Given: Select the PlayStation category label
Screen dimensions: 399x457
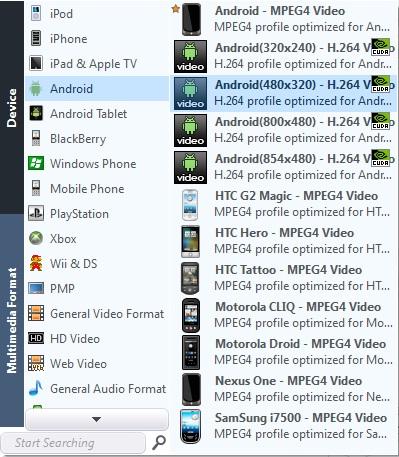Looking at the screenshot, I should tap(79, 214).
